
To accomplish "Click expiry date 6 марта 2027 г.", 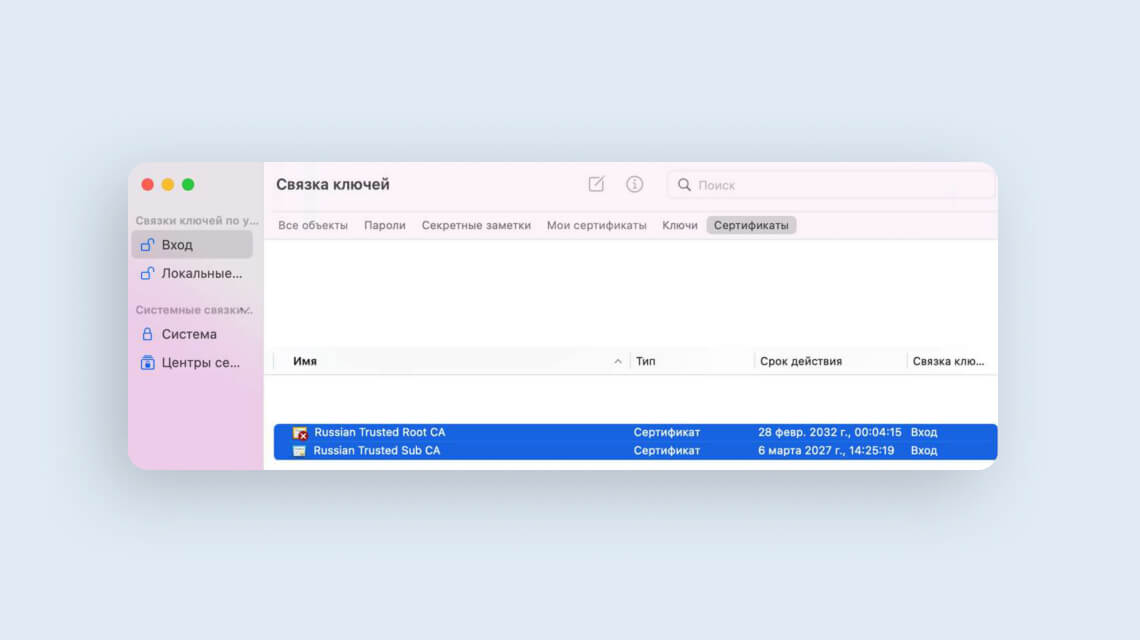I will coord(826,450).
